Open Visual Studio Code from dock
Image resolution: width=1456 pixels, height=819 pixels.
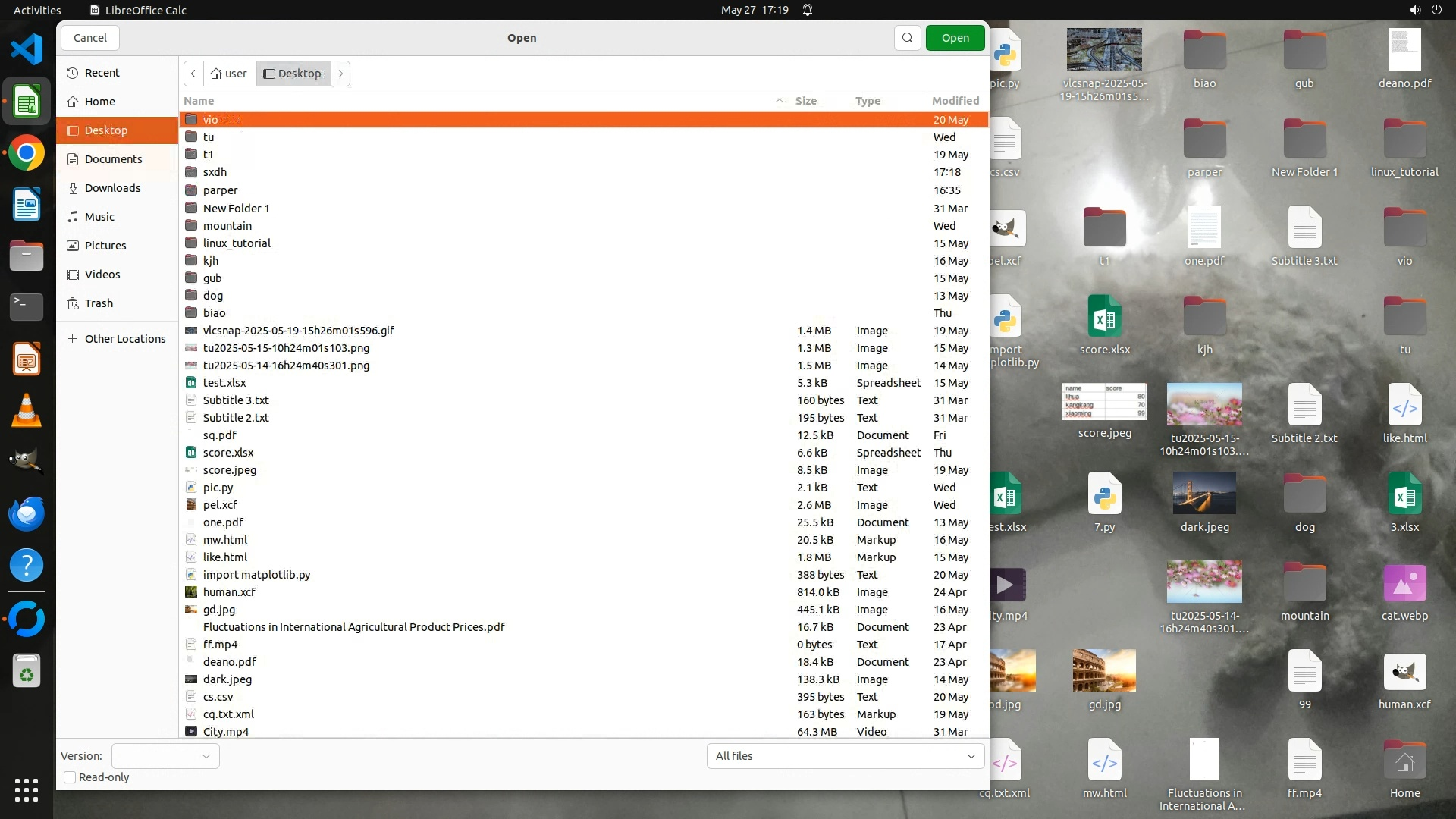tap(27, 49)
